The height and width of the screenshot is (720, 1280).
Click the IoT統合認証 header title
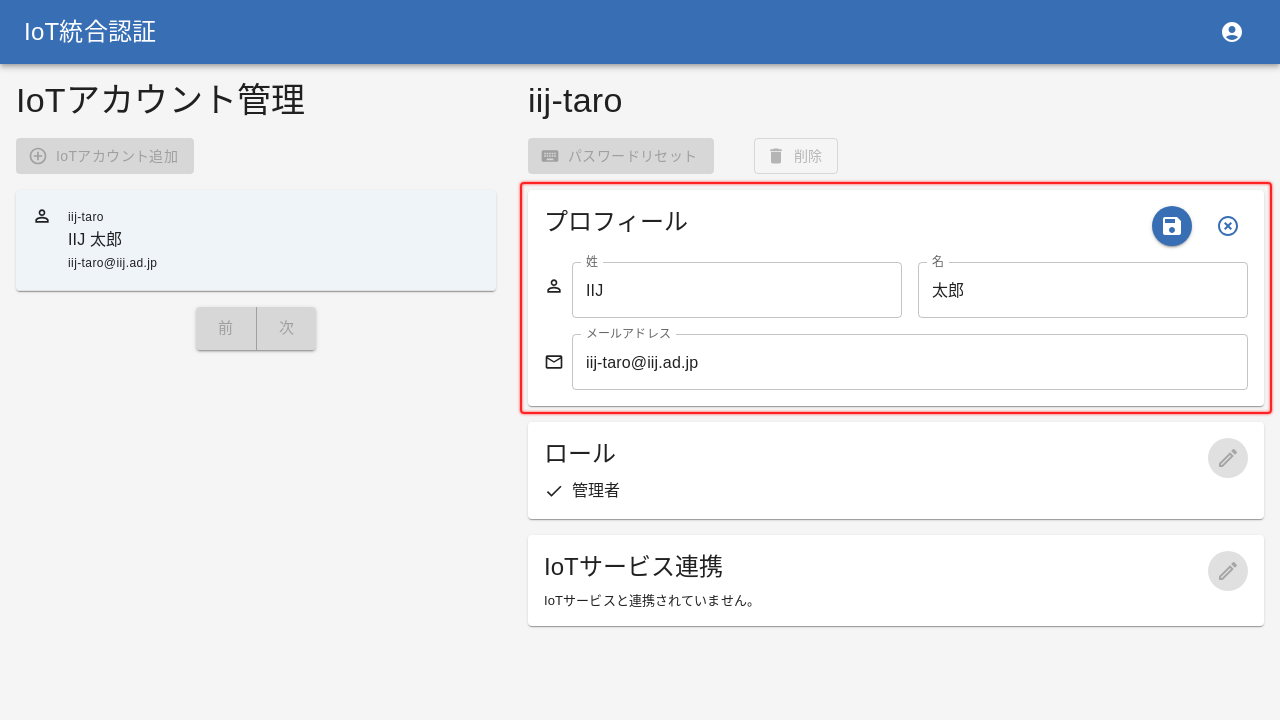90,32
